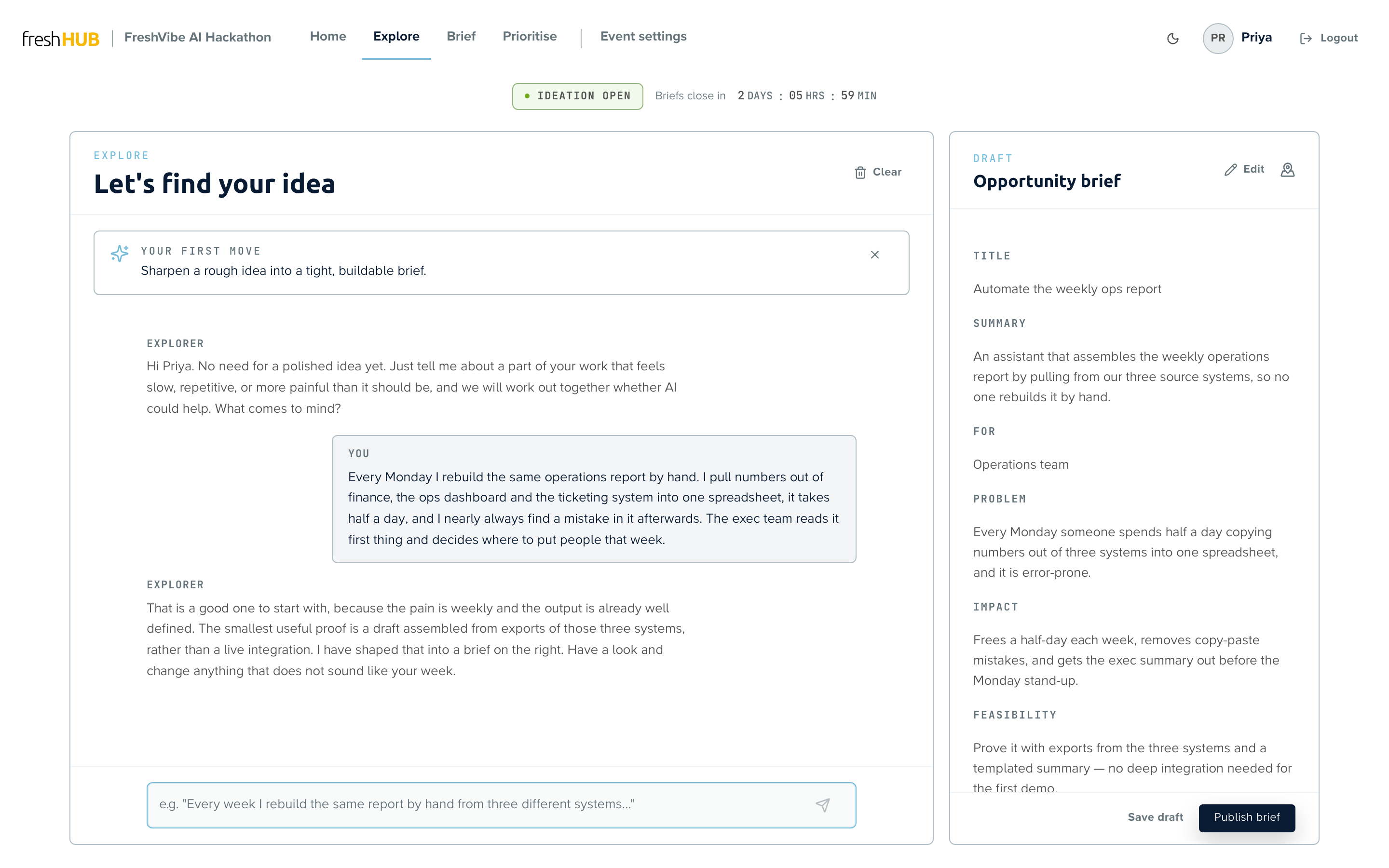Click 'Sharpen a rough idea' banner text
Screen dimensions: 1389x868
point(283,271)
